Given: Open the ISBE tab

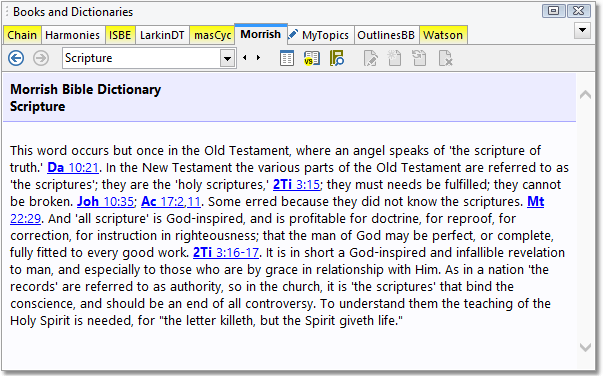Looking at the screenshot, I should [120, 35].
